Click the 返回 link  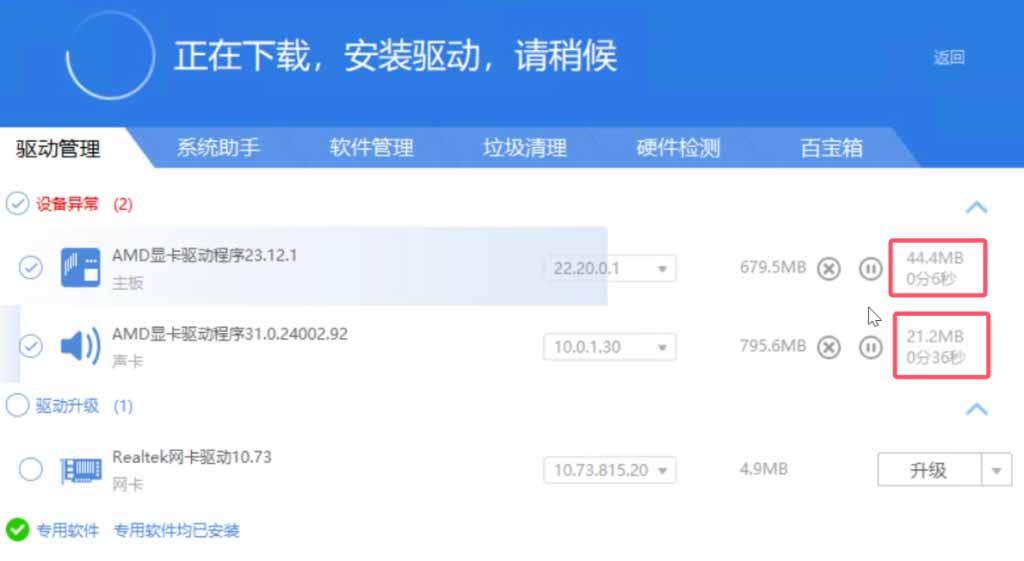click(x=948, y=58)
